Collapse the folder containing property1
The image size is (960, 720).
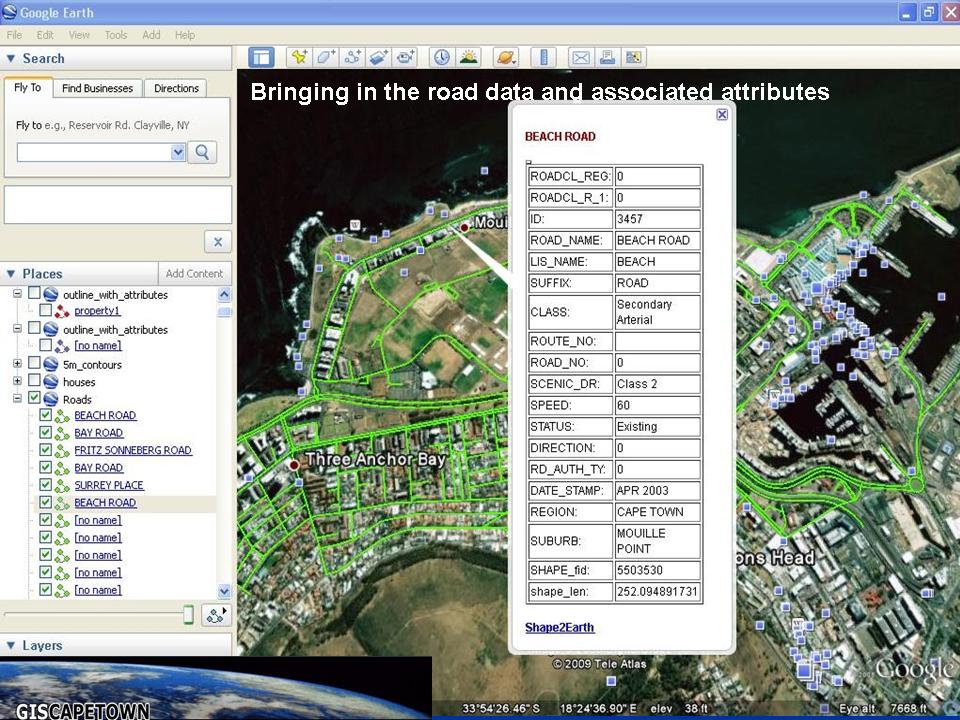(17, 294)
